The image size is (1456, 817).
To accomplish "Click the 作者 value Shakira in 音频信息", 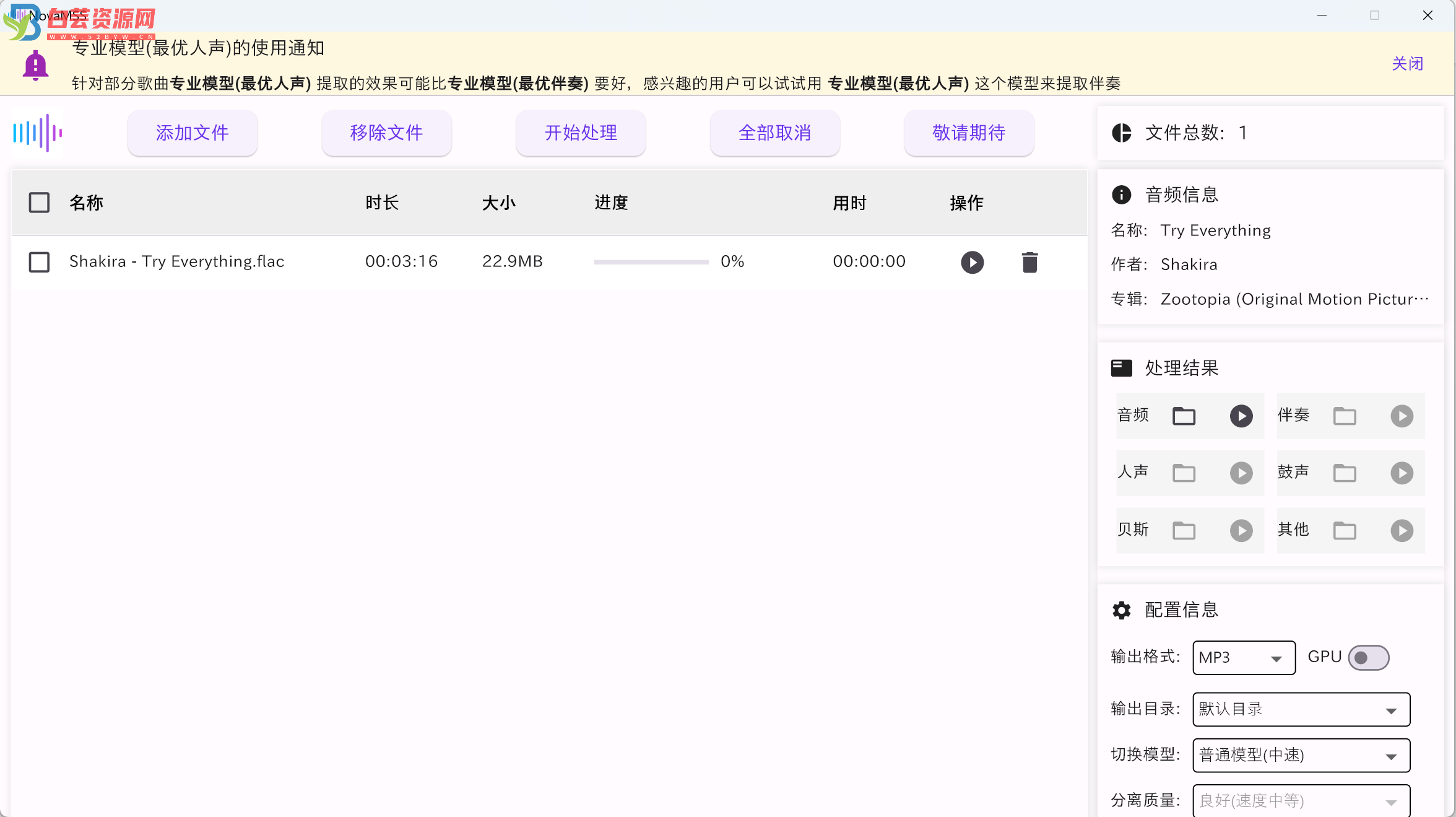I will (x=1189, y=264).
